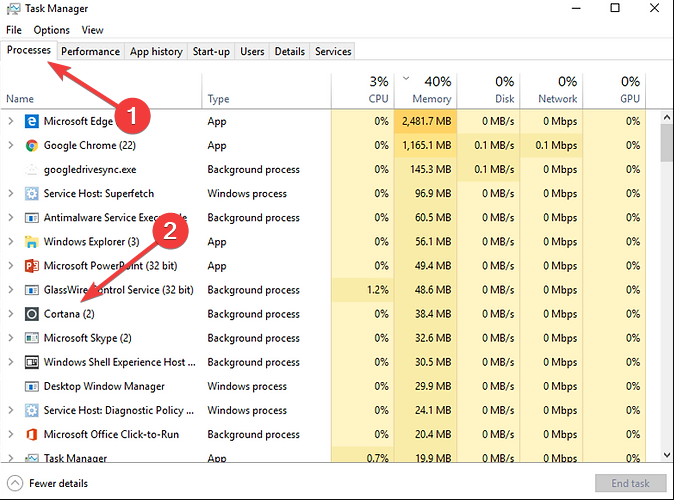Screen dimensions: 674x500
Task: Click the vertical scrollbar thumb
Action: coord(667,143)
